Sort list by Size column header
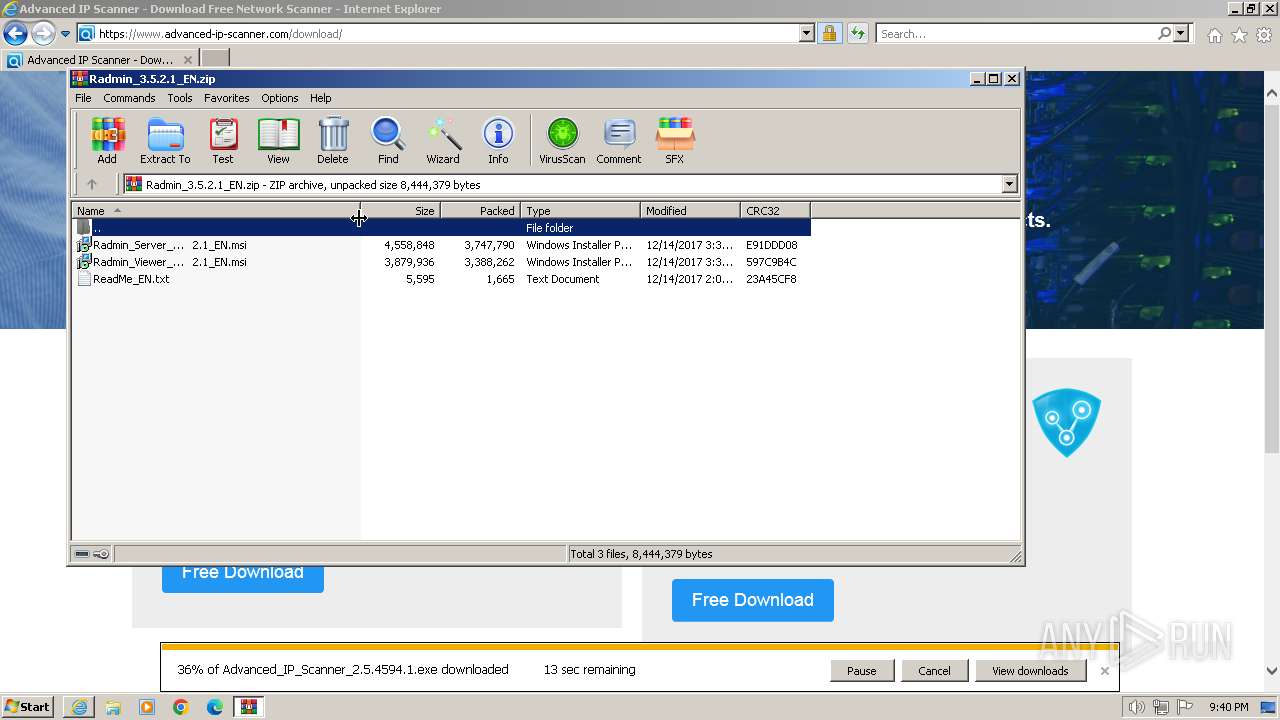 pos(400,210)
